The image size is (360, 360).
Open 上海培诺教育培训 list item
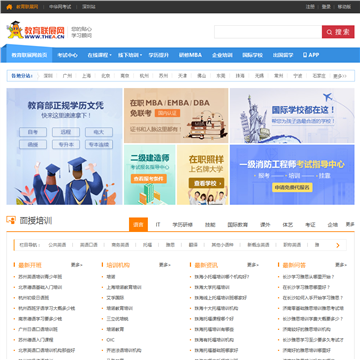coord(124,287)
